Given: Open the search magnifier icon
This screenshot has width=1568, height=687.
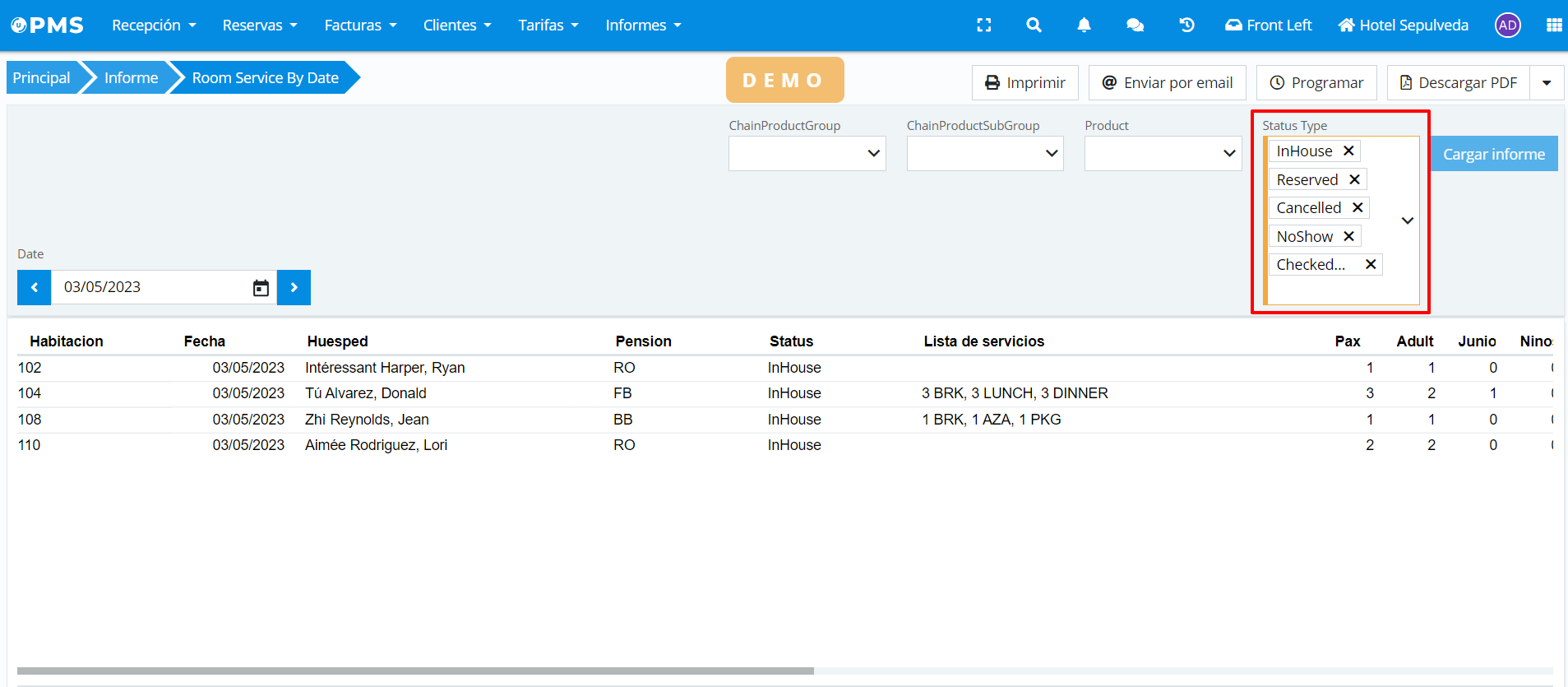Looking at the screenshot, I should (1034, 26).
